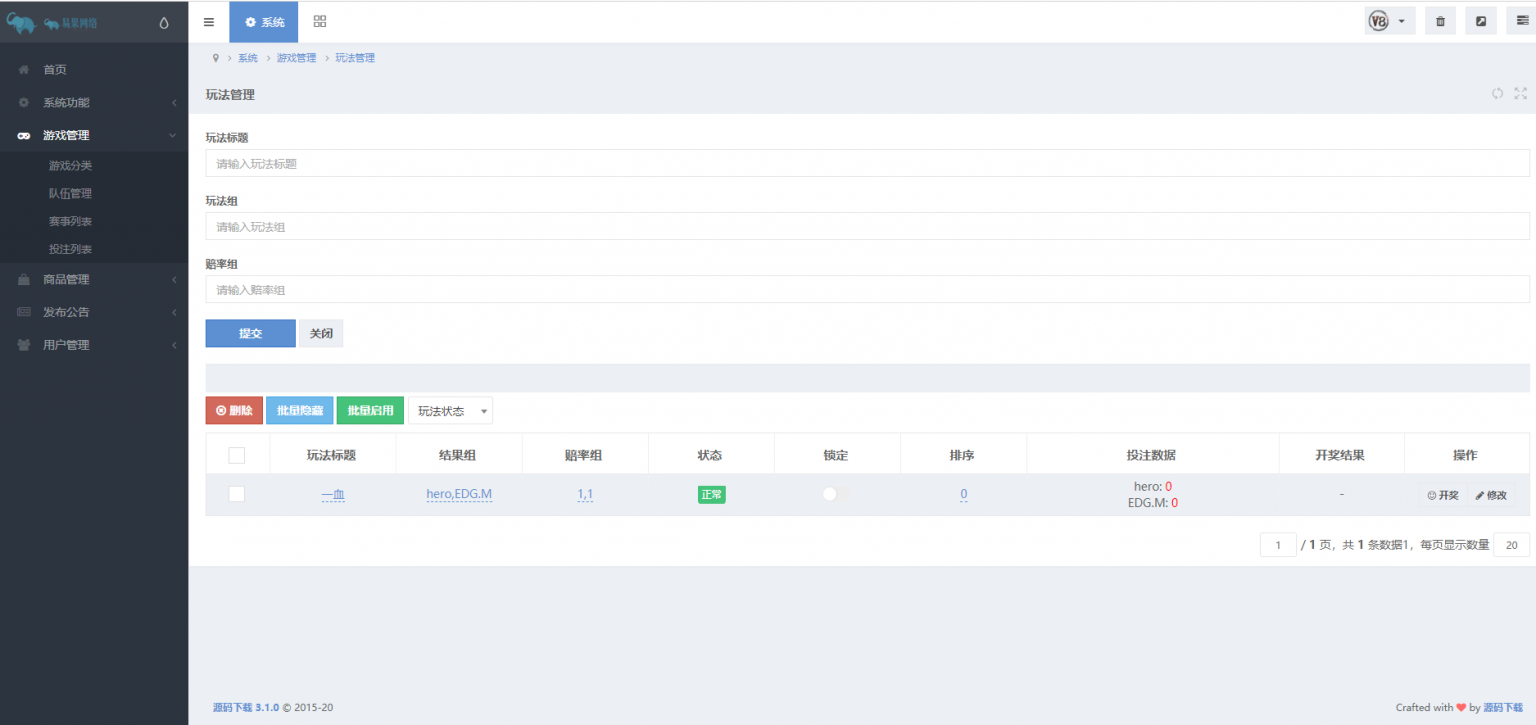Open the top-right settings bars icon
This screenshot has height=725, width=1536.
[x=1522, y=21]
